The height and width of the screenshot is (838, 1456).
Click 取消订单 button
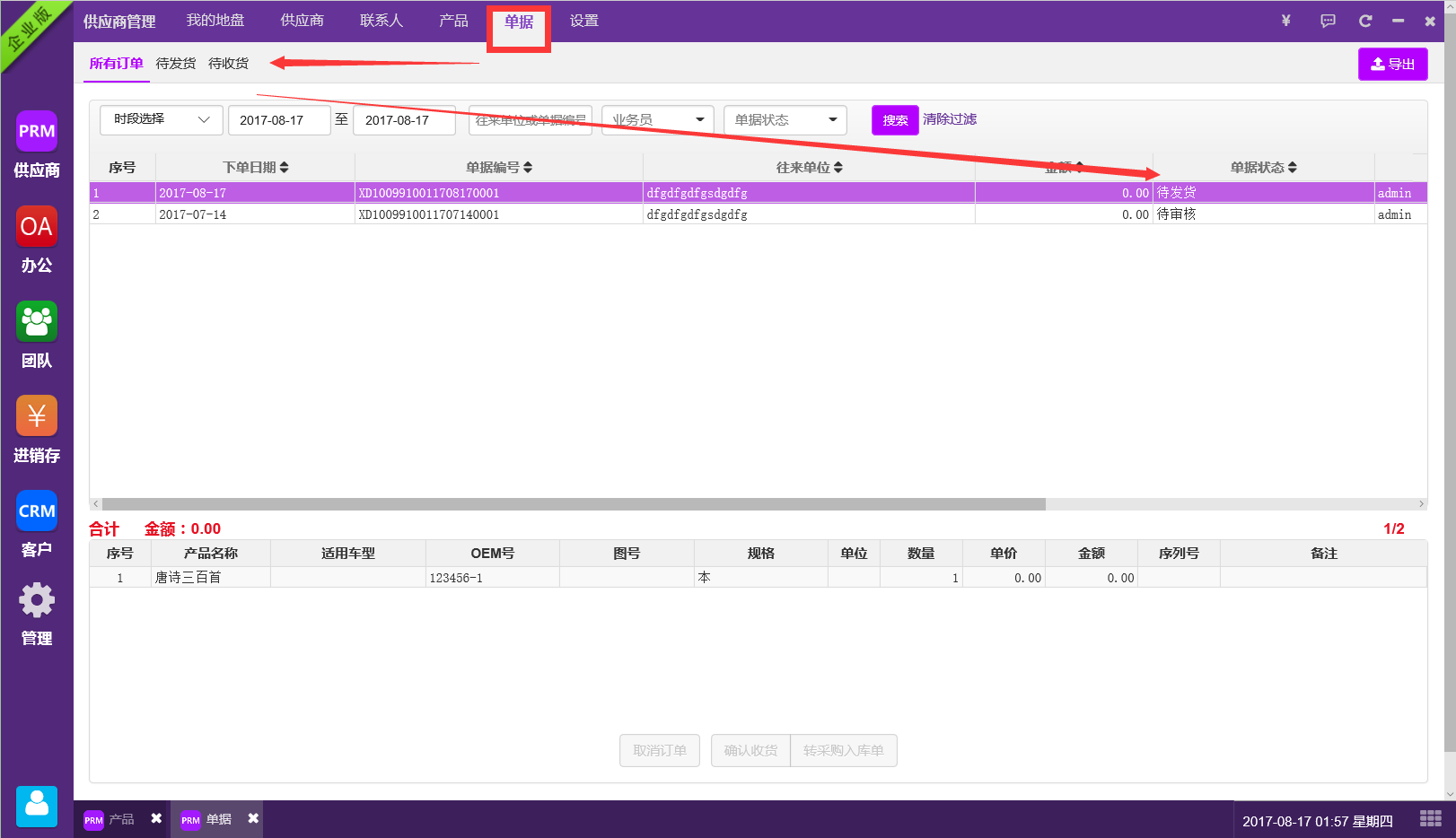pyautogui.click(x=660, y=751)
